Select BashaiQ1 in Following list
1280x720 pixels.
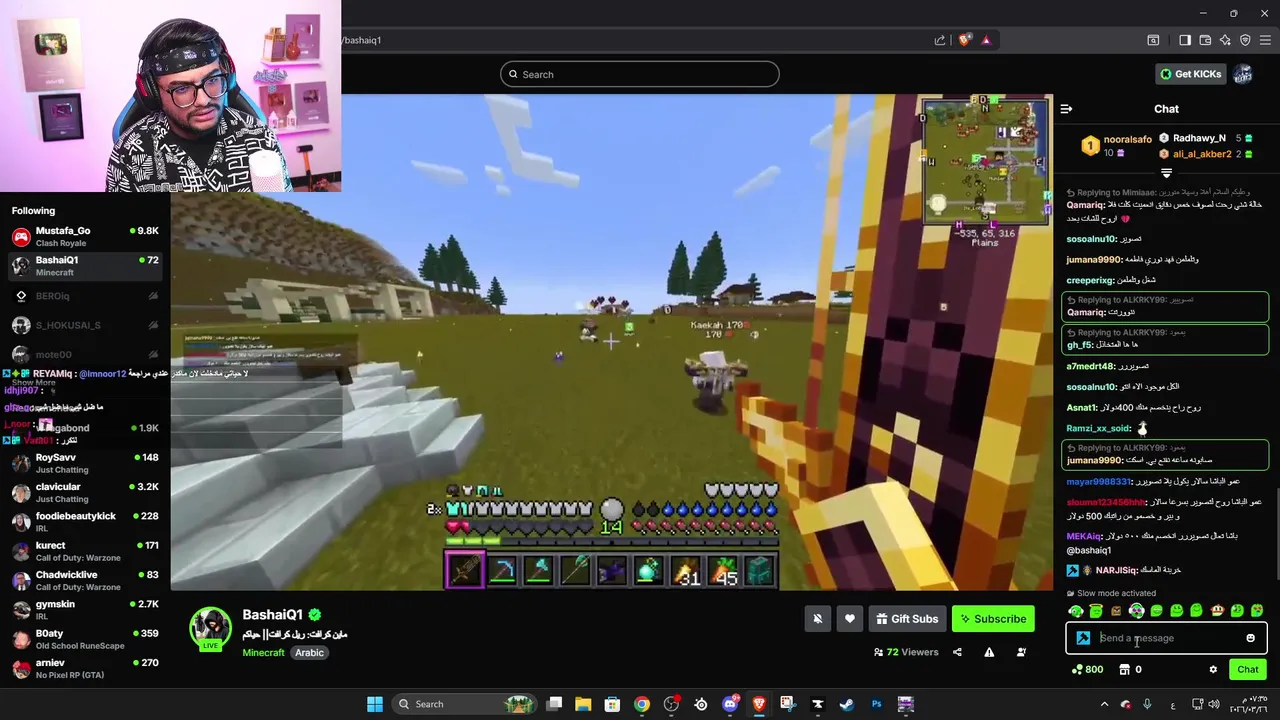85,266
